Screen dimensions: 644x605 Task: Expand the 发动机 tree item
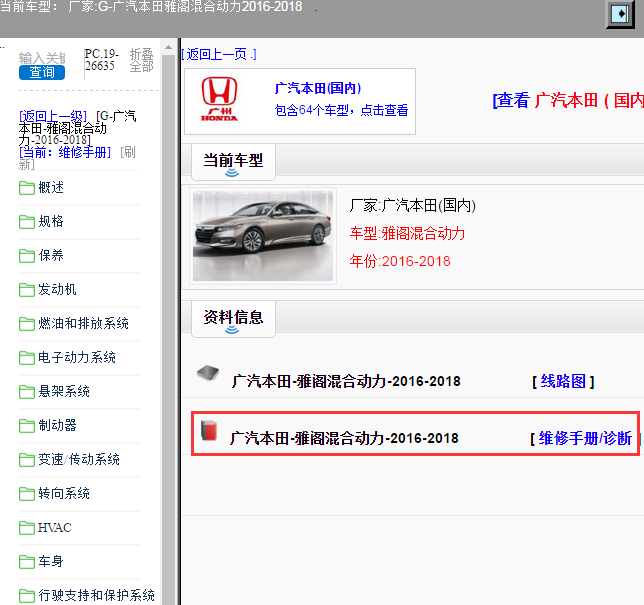[x=57, y=290]
